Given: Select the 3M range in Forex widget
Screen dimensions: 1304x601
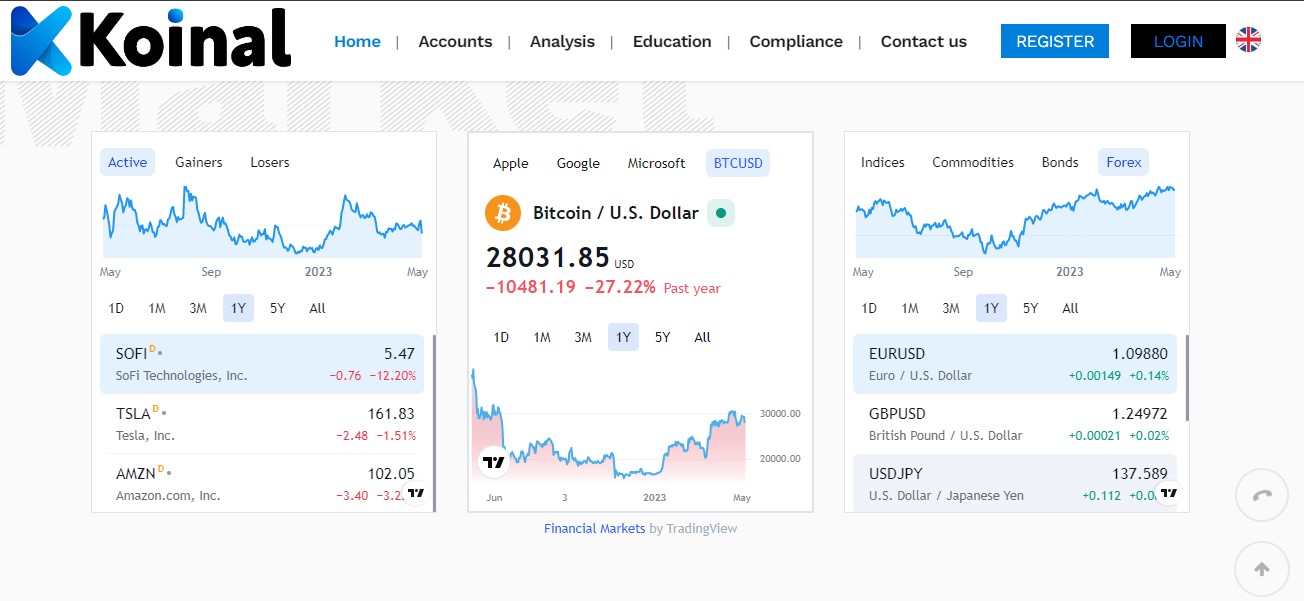Looking at the screenshot, I should 950,308.
